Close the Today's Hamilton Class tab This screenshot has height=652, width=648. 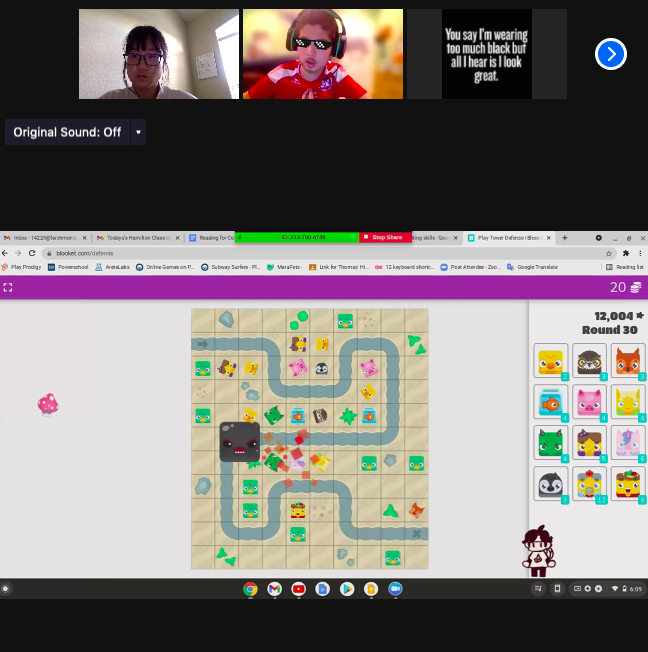(178, 238)
